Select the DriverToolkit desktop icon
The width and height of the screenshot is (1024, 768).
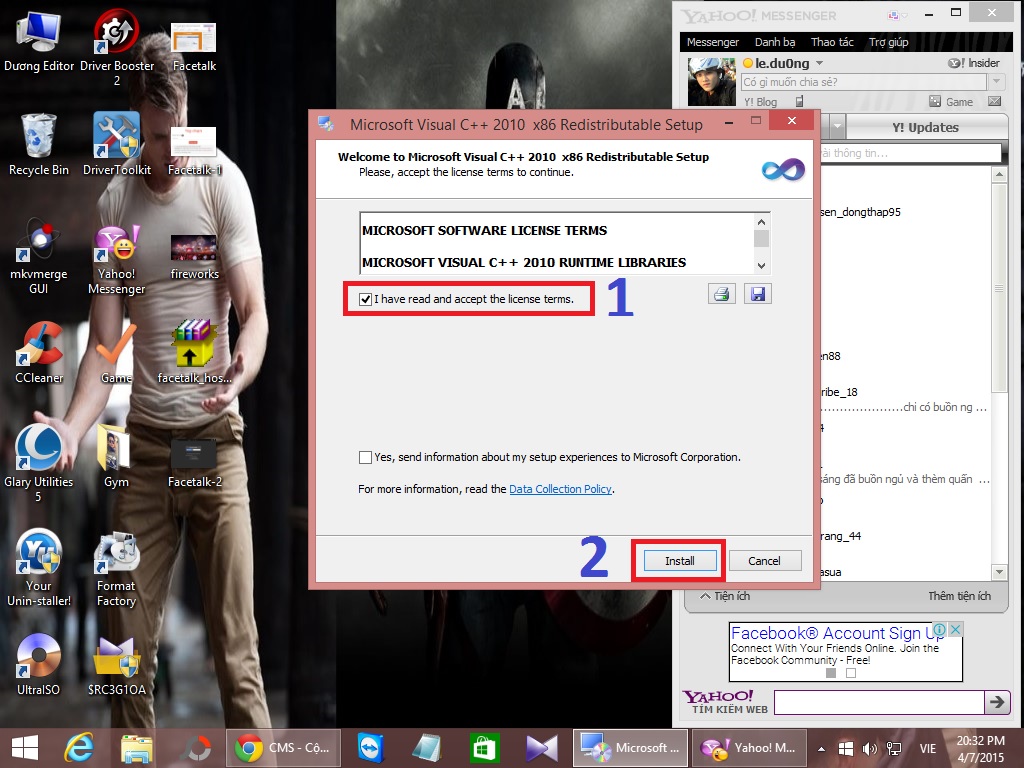(117, 144)
